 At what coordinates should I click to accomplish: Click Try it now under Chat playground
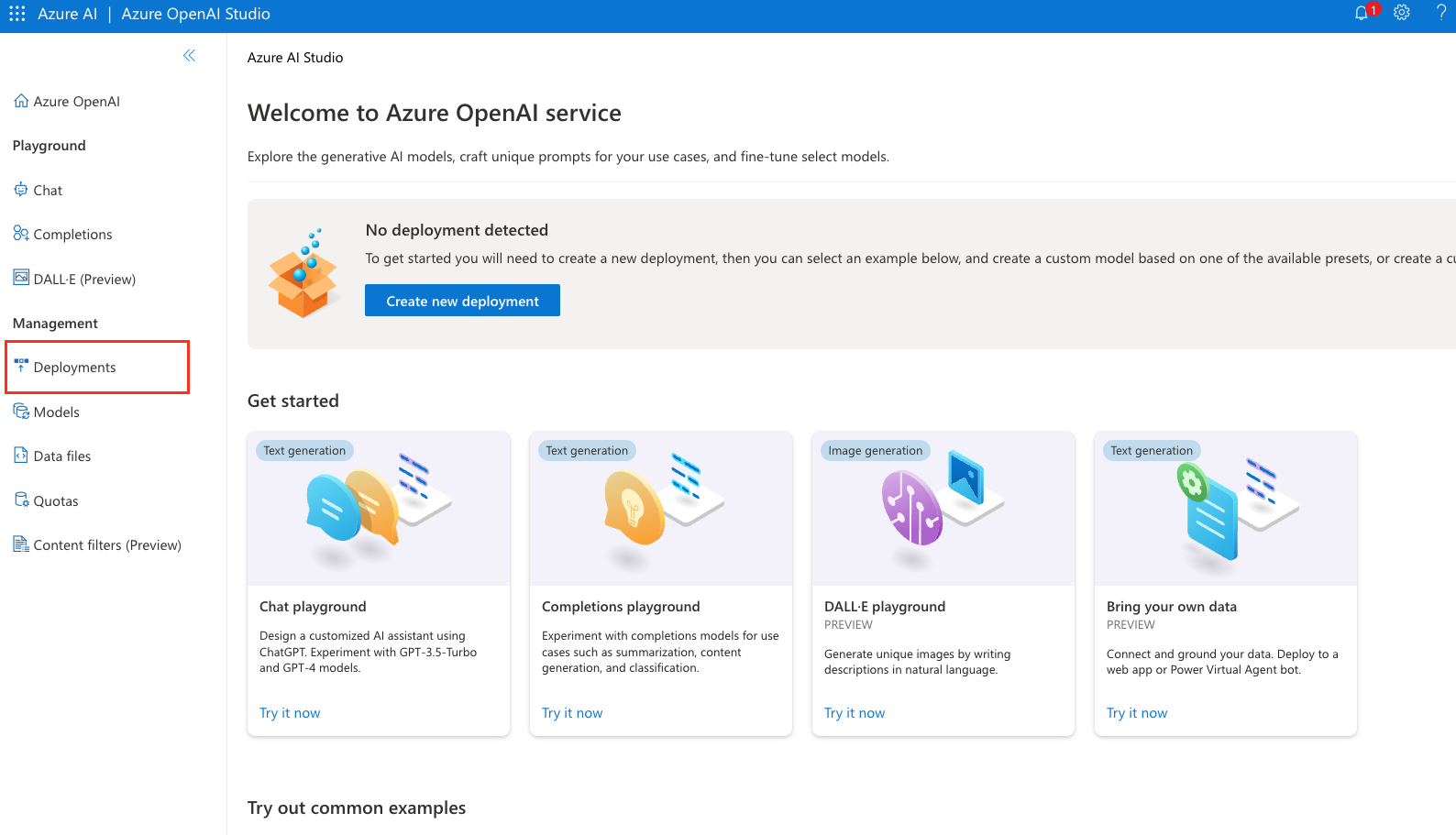[x=290, y=713]
